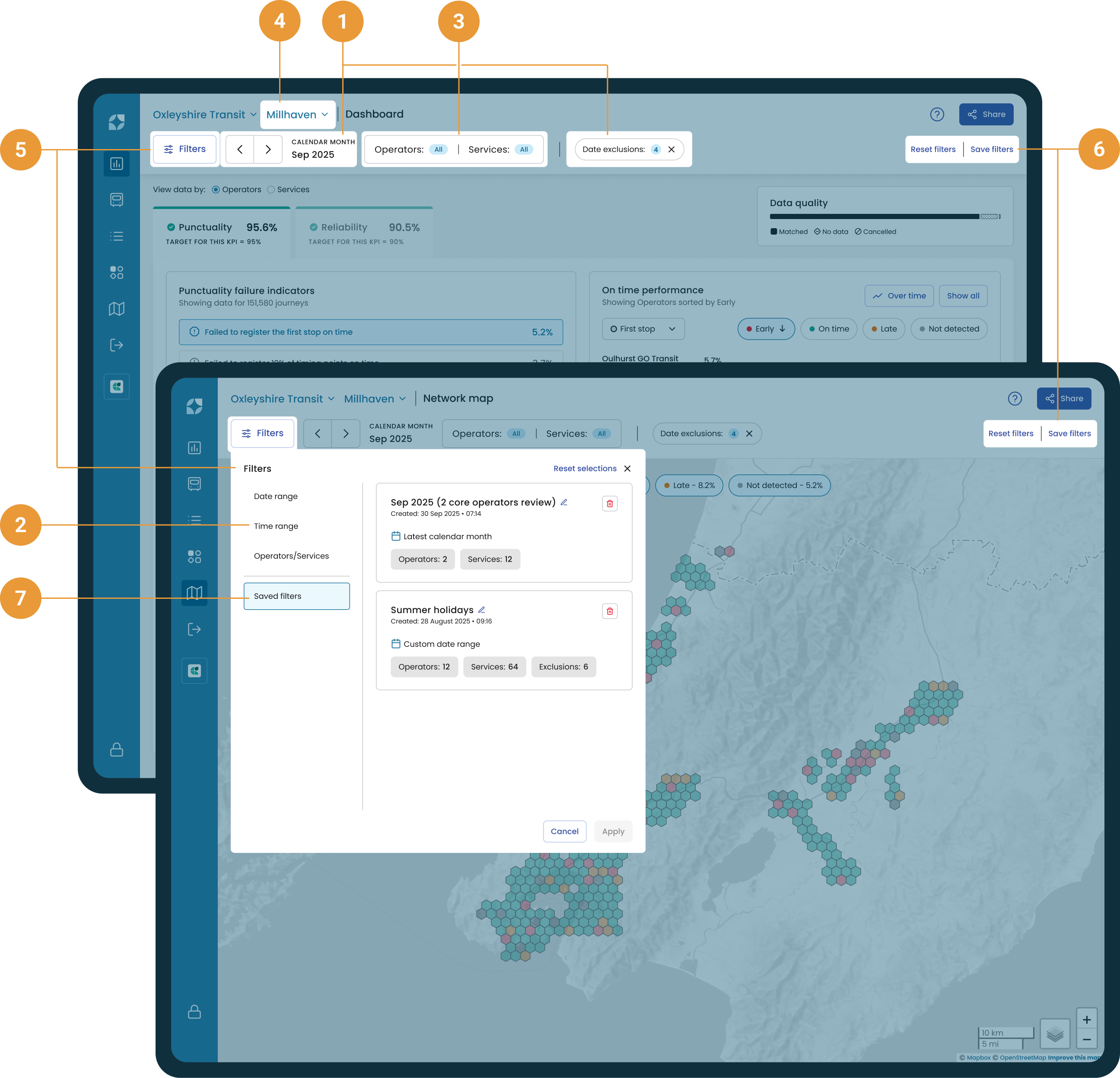
Task: Go to next calendar month on the Dashboard
Action: coord(268,149)
